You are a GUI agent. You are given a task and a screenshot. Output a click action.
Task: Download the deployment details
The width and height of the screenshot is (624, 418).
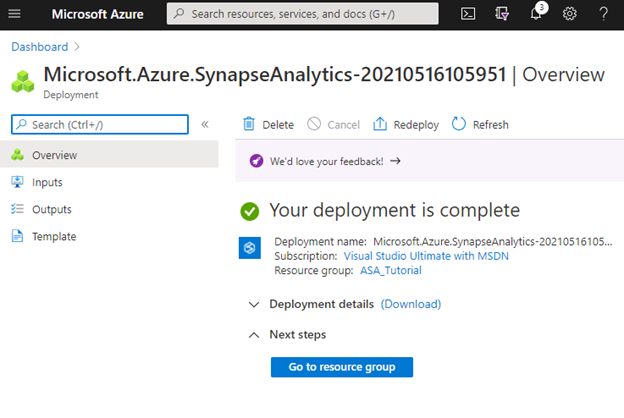click(x=411, y=304)
